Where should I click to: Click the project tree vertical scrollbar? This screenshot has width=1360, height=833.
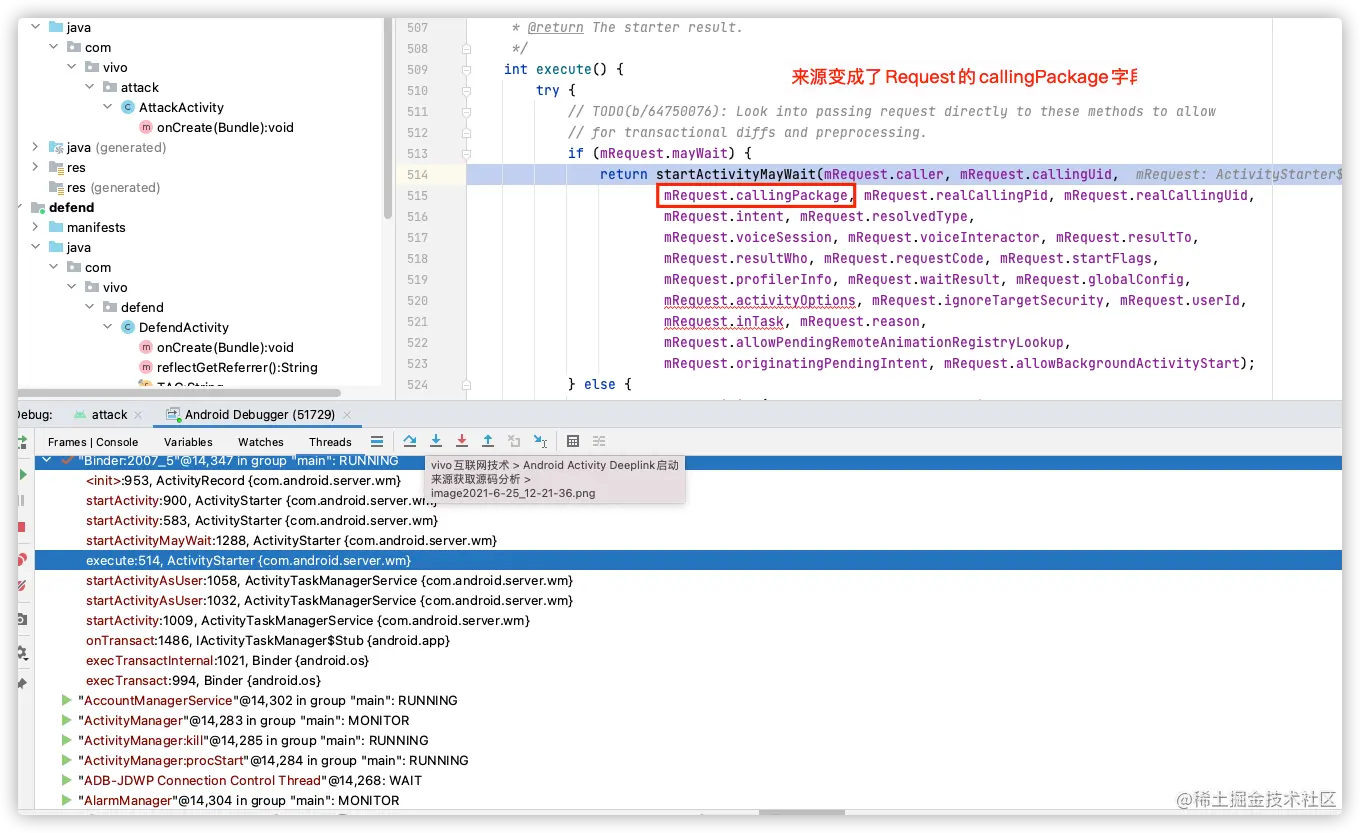tap(388, 118)
